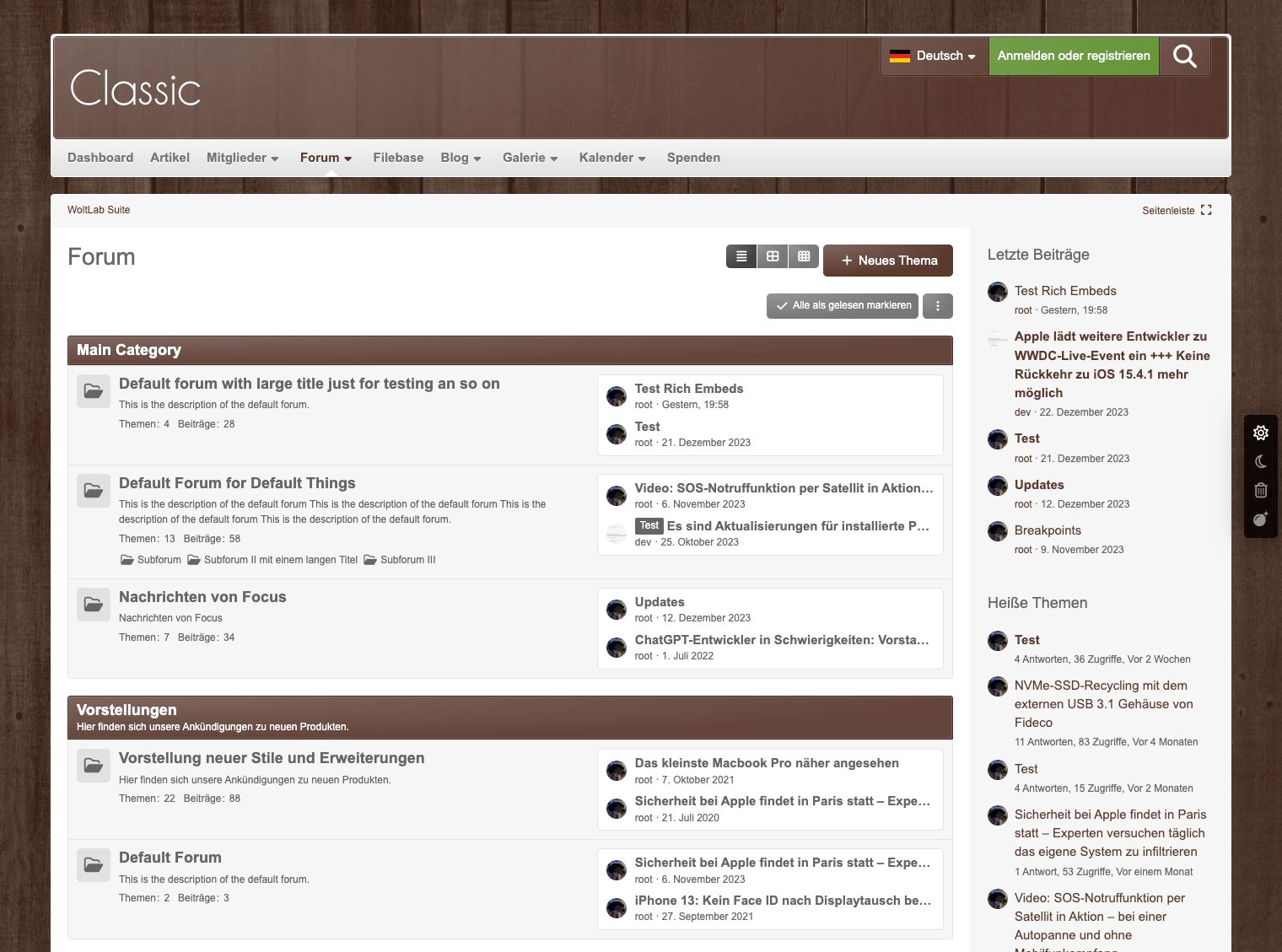Switch to list view layout
1282x952 pixels.
pos(741,256)
